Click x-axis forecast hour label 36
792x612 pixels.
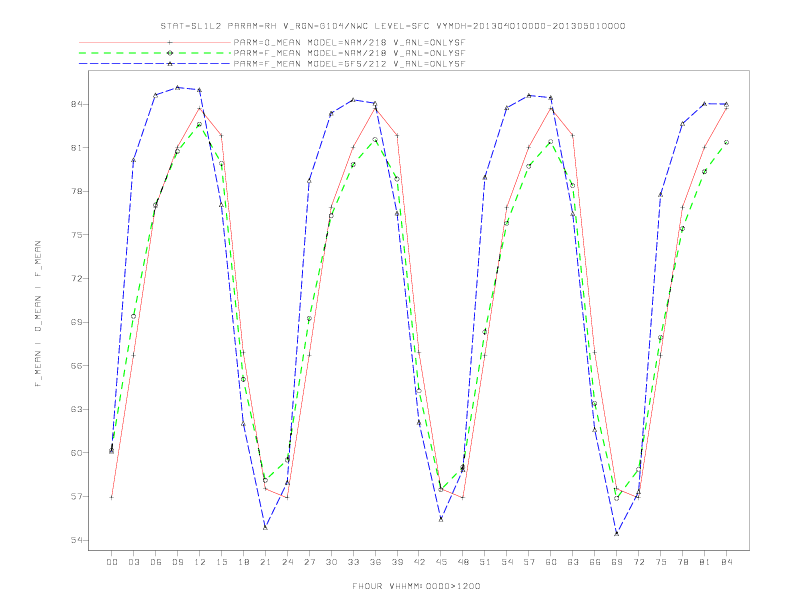point(375,562)
